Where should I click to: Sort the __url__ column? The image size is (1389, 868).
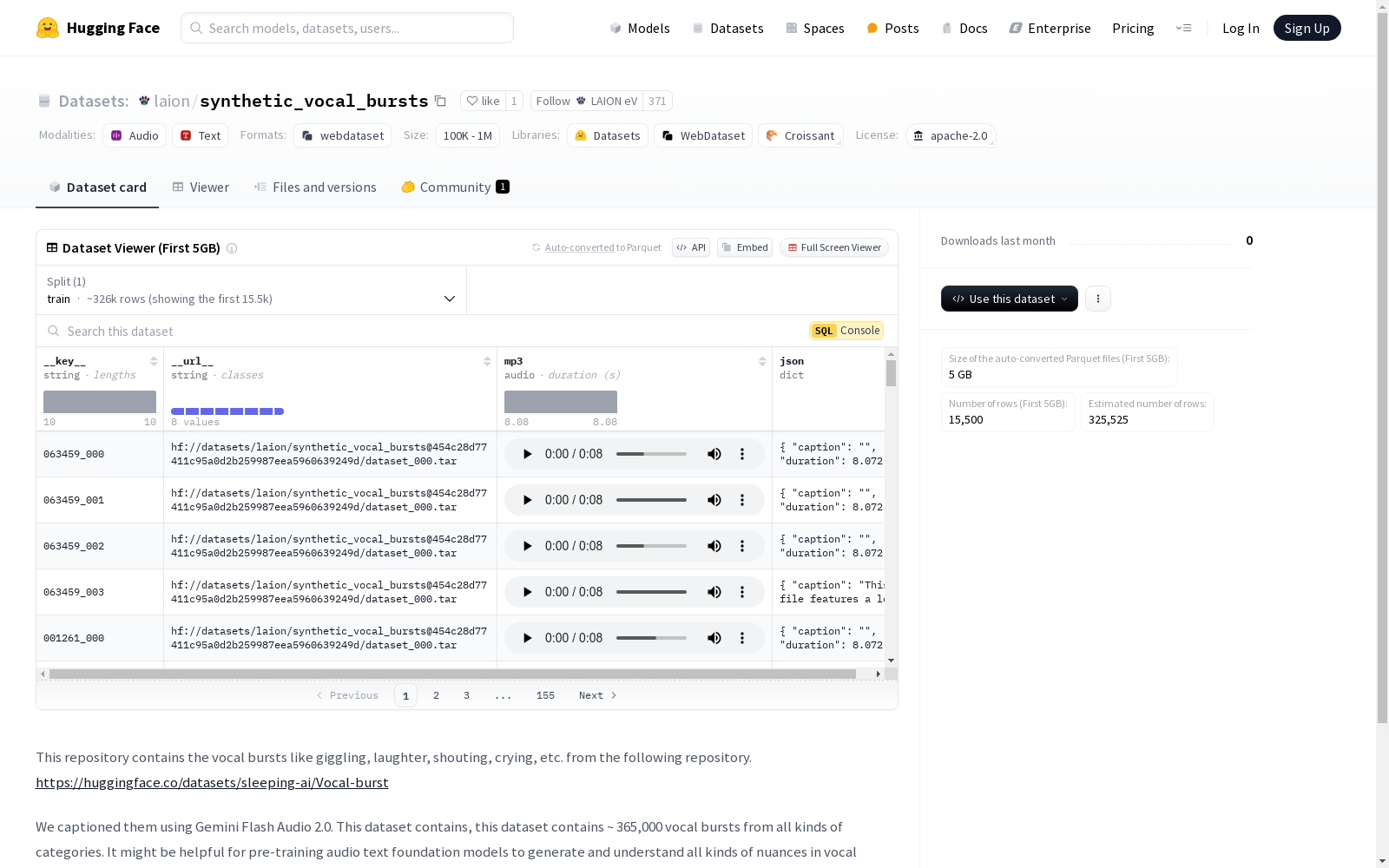click(x=487, y=361)
